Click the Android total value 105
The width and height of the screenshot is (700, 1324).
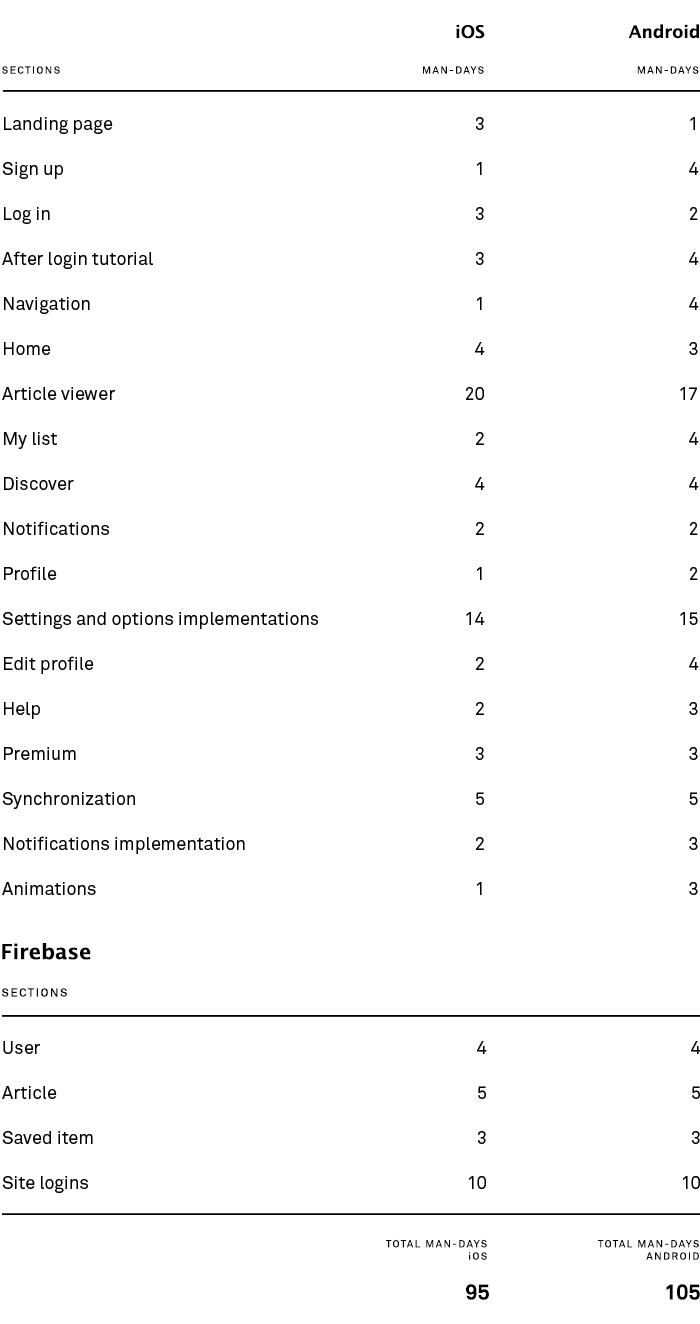click(x=682, y=1292)
